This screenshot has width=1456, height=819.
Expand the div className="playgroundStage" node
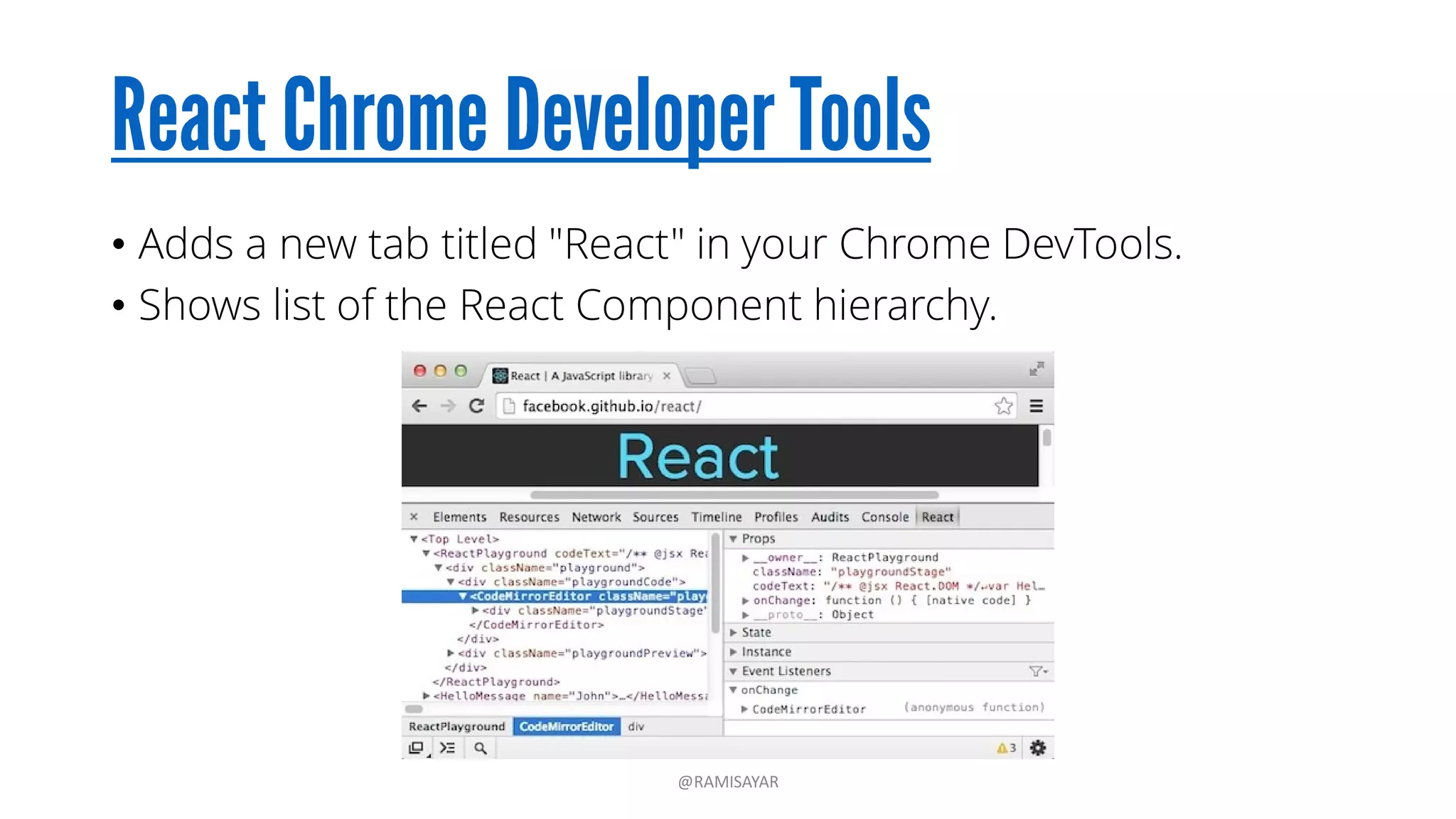click(475, 610)
